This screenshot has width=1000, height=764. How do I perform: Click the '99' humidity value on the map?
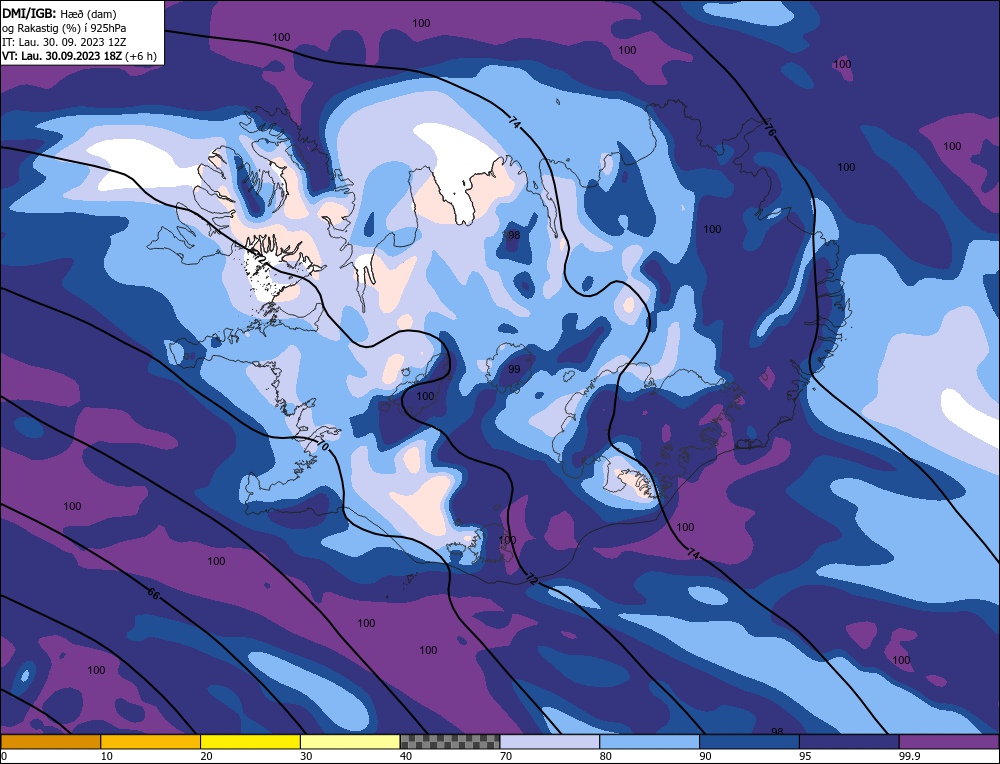514,369
